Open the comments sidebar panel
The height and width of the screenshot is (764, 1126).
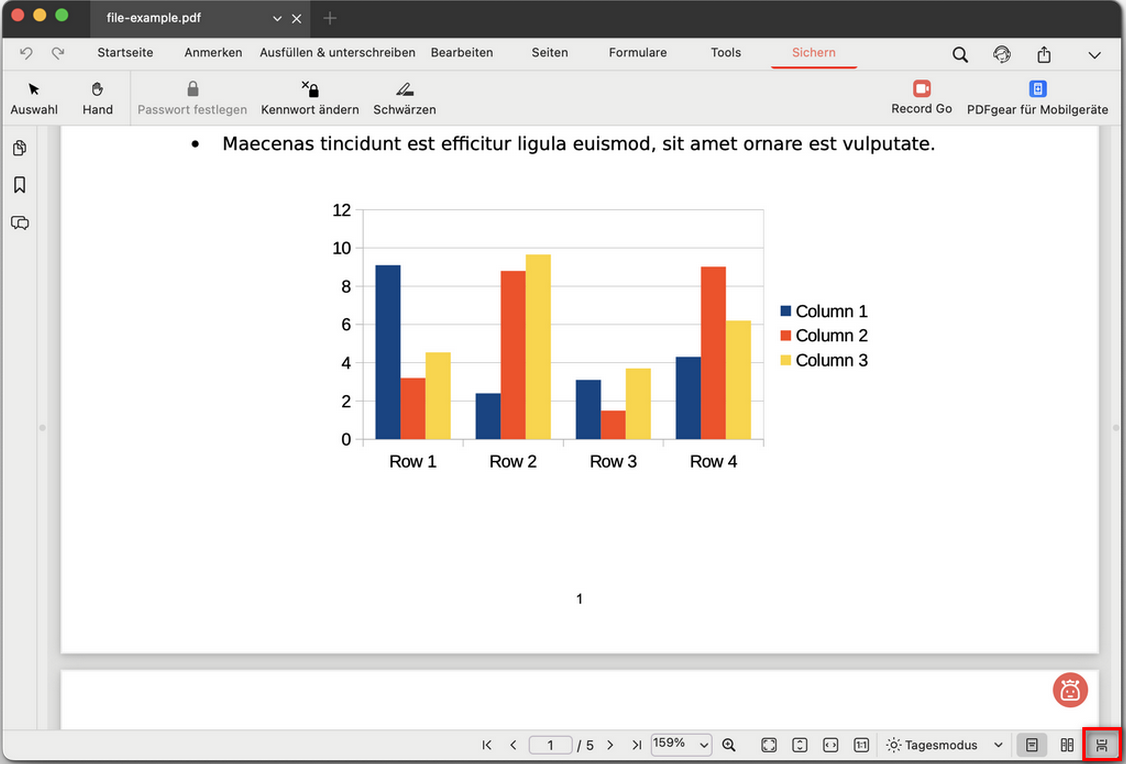pyautogui.click(x=19, y=223)
